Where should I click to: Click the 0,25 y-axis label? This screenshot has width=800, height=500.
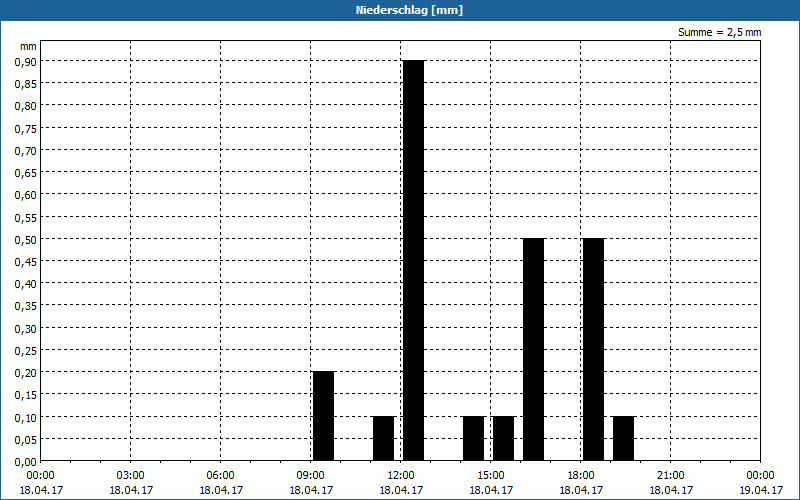click(x=26, y=351)
